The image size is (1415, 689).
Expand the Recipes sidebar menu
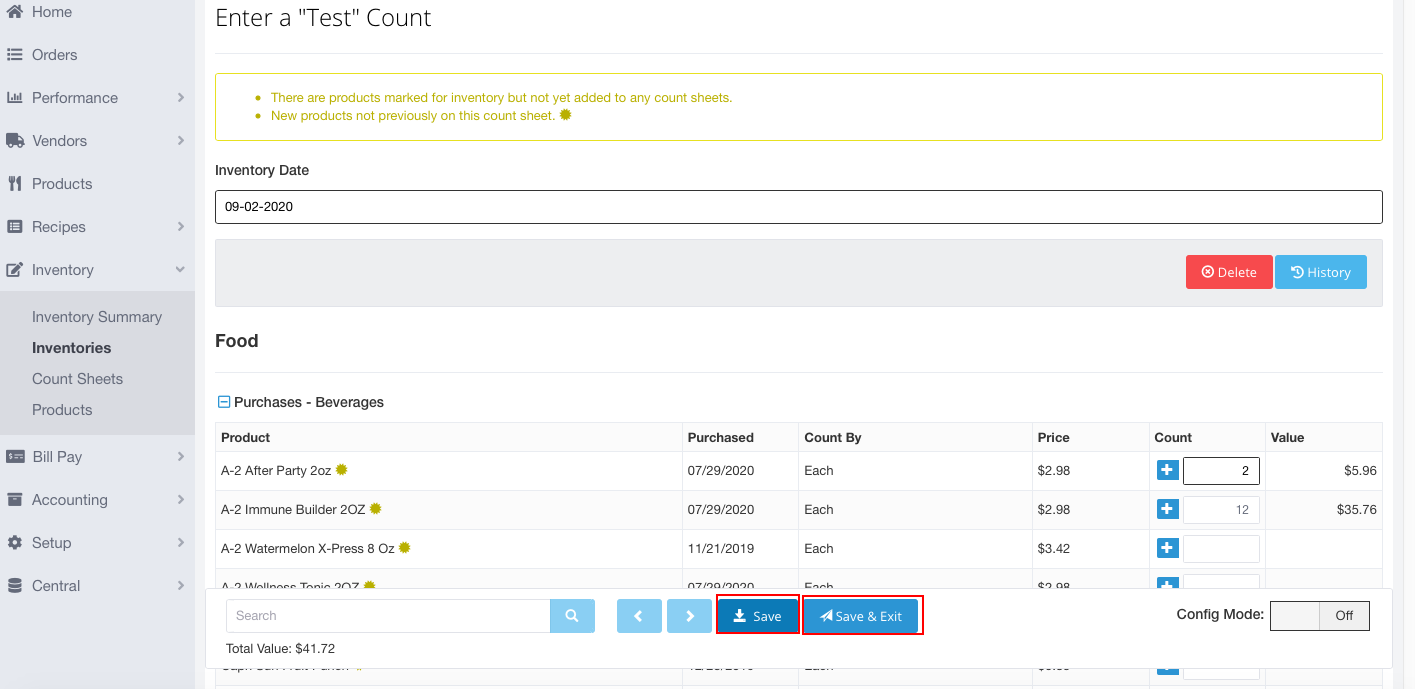tap(180, 227)
